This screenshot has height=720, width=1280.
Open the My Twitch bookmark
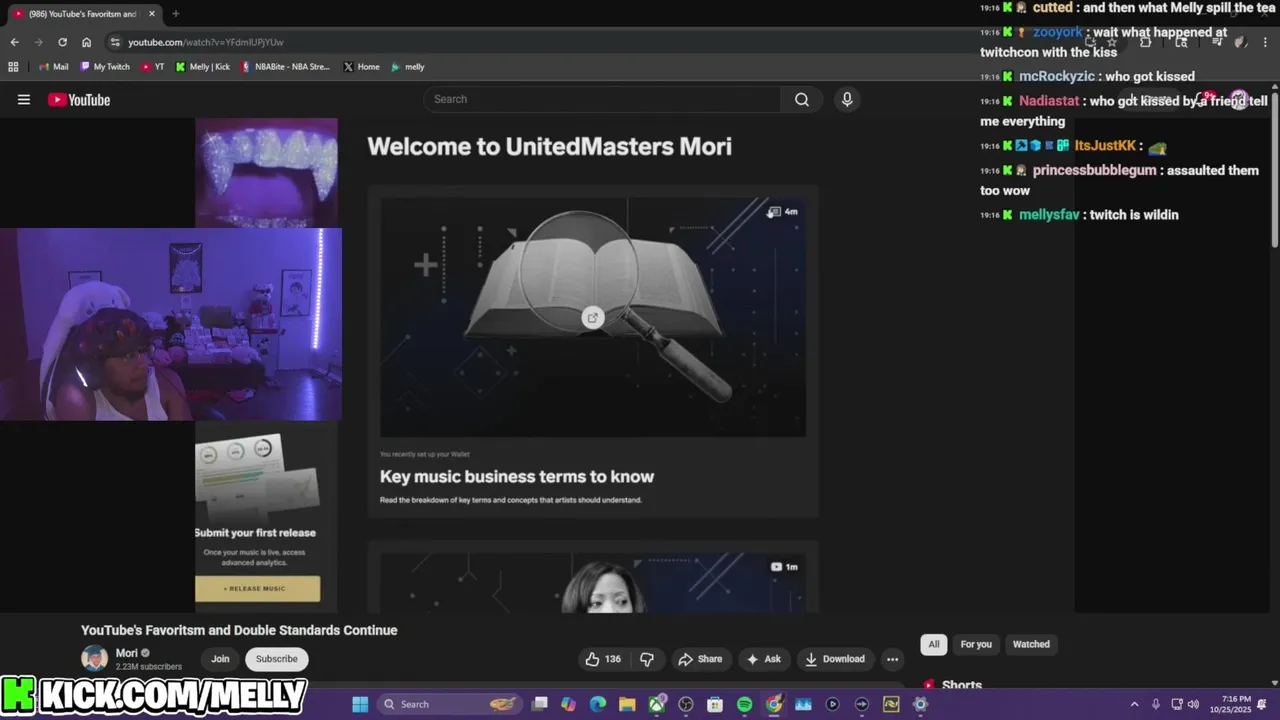(103, 67)
